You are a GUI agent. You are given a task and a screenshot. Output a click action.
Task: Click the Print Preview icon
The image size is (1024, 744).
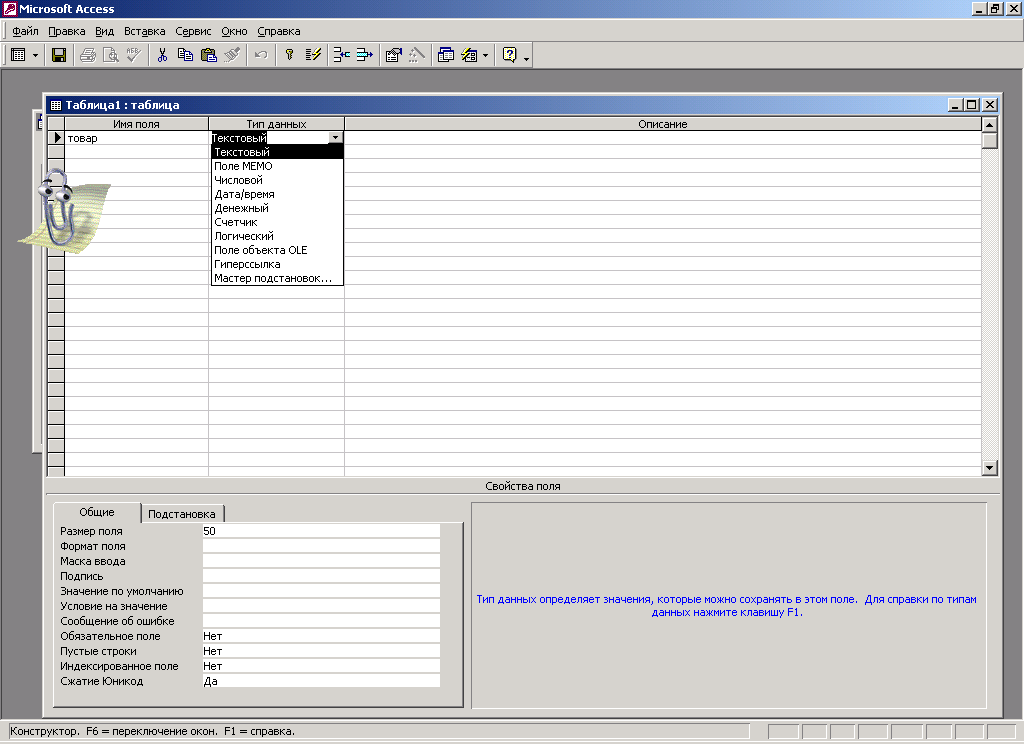(111, 56)
